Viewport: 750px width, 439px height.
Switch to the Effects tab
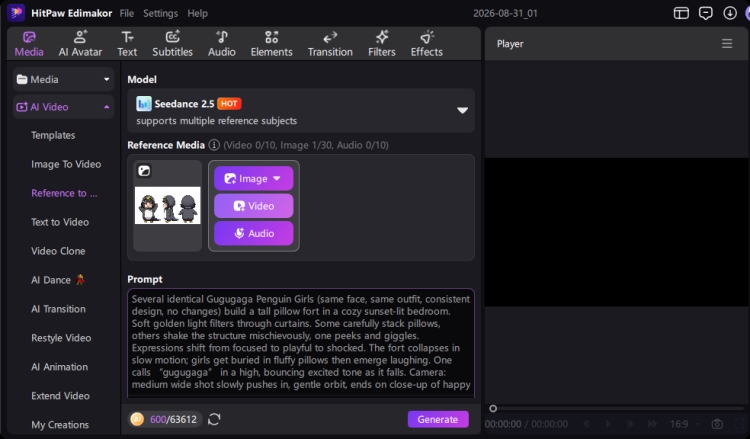[427, 44]
